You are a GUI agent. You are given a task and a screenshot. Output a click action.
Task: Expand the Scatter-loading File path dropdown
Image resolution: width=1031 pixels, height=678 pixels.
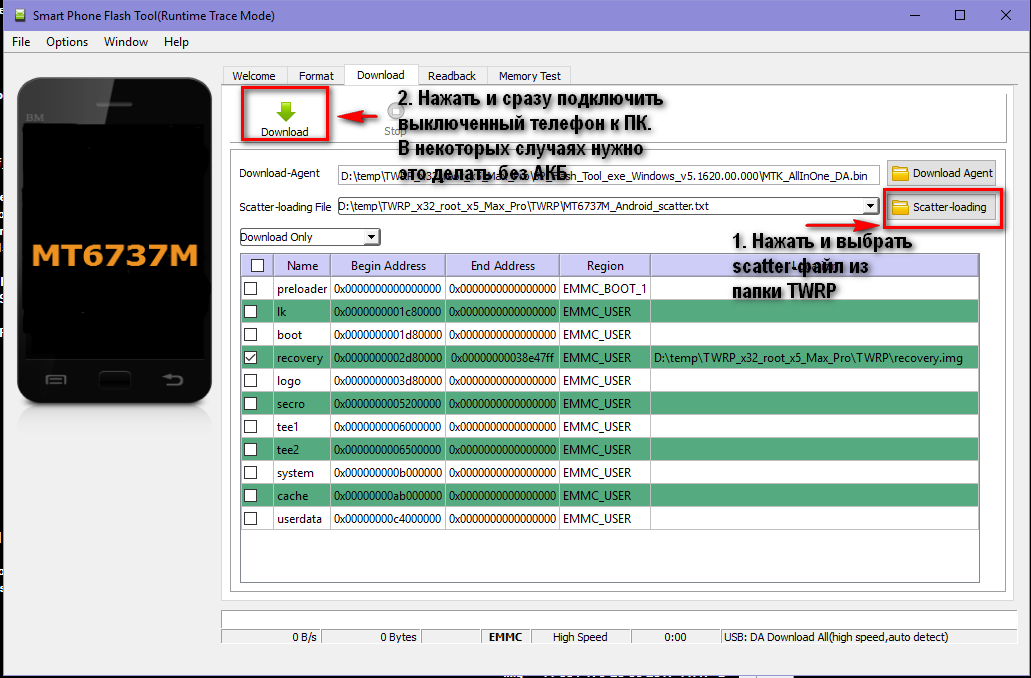(871, 207)
